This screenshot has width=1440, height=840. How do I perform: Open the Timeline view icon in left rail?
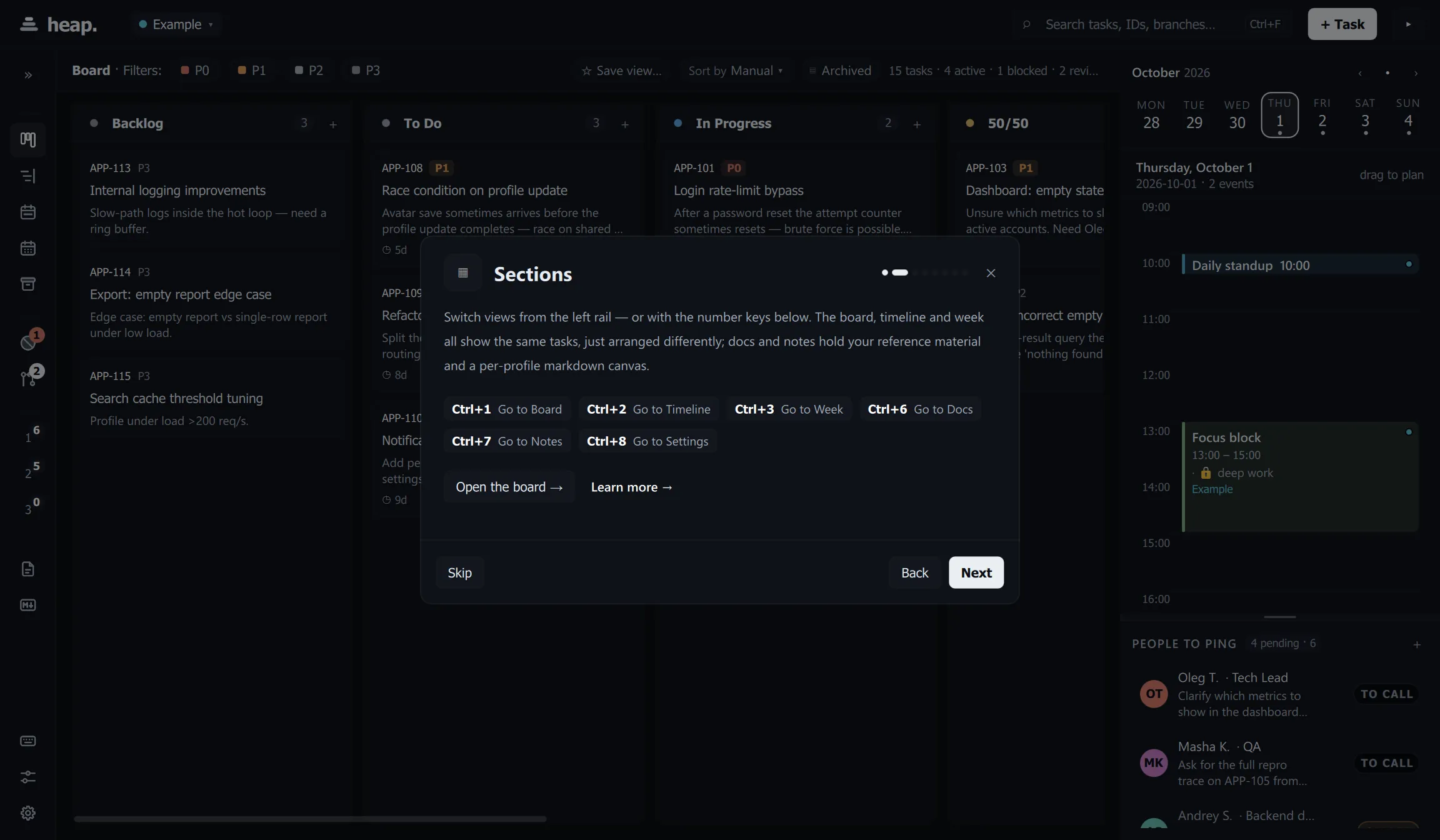[28, 176]
